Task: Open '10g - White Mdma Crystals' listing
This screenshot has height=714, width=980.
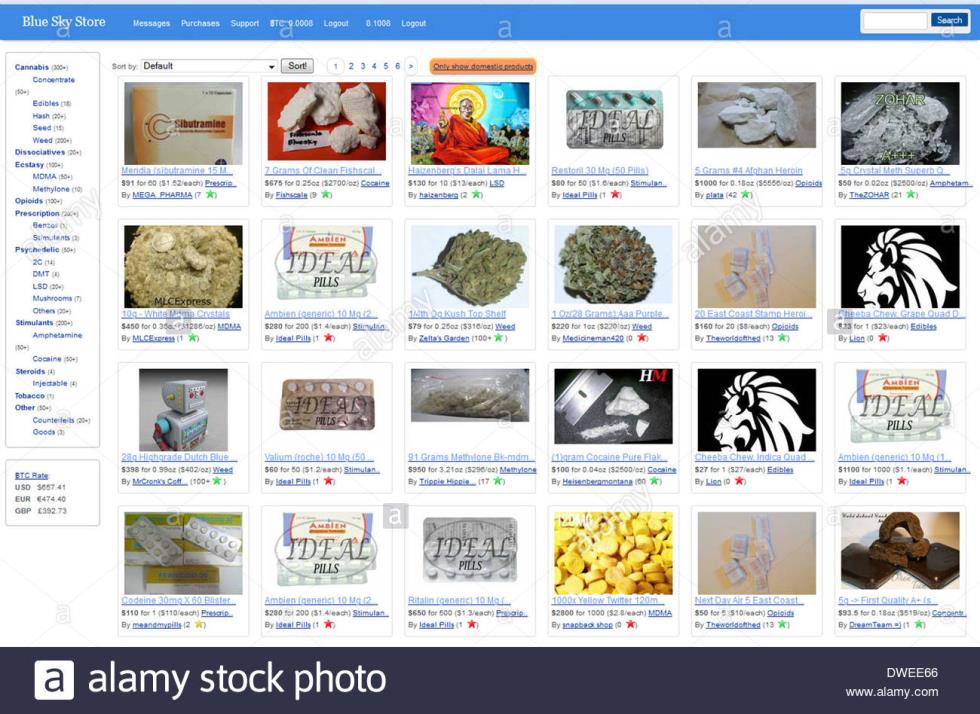Action: pos(176,314)
